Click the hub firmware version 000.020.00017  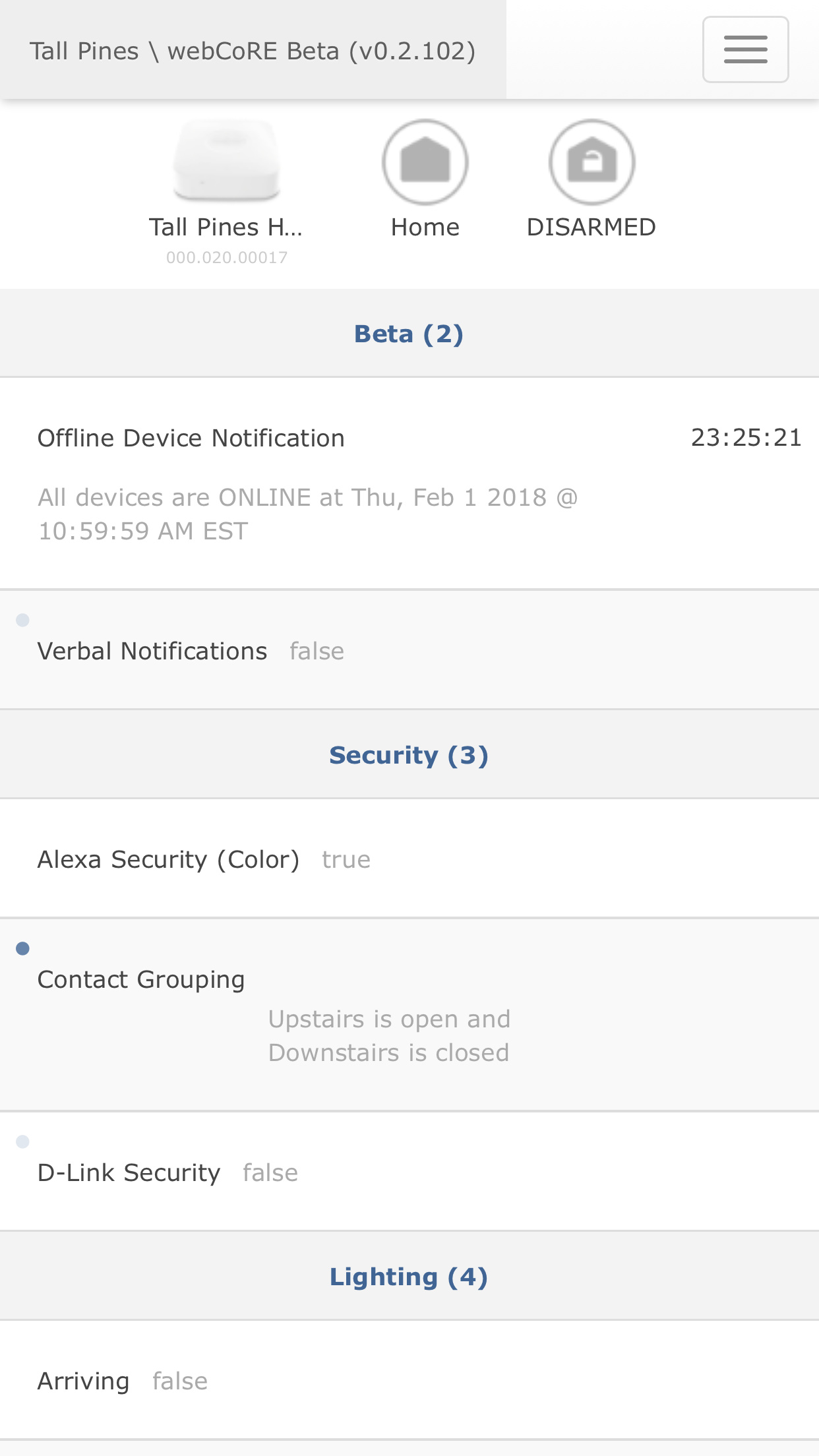(227, 258)
